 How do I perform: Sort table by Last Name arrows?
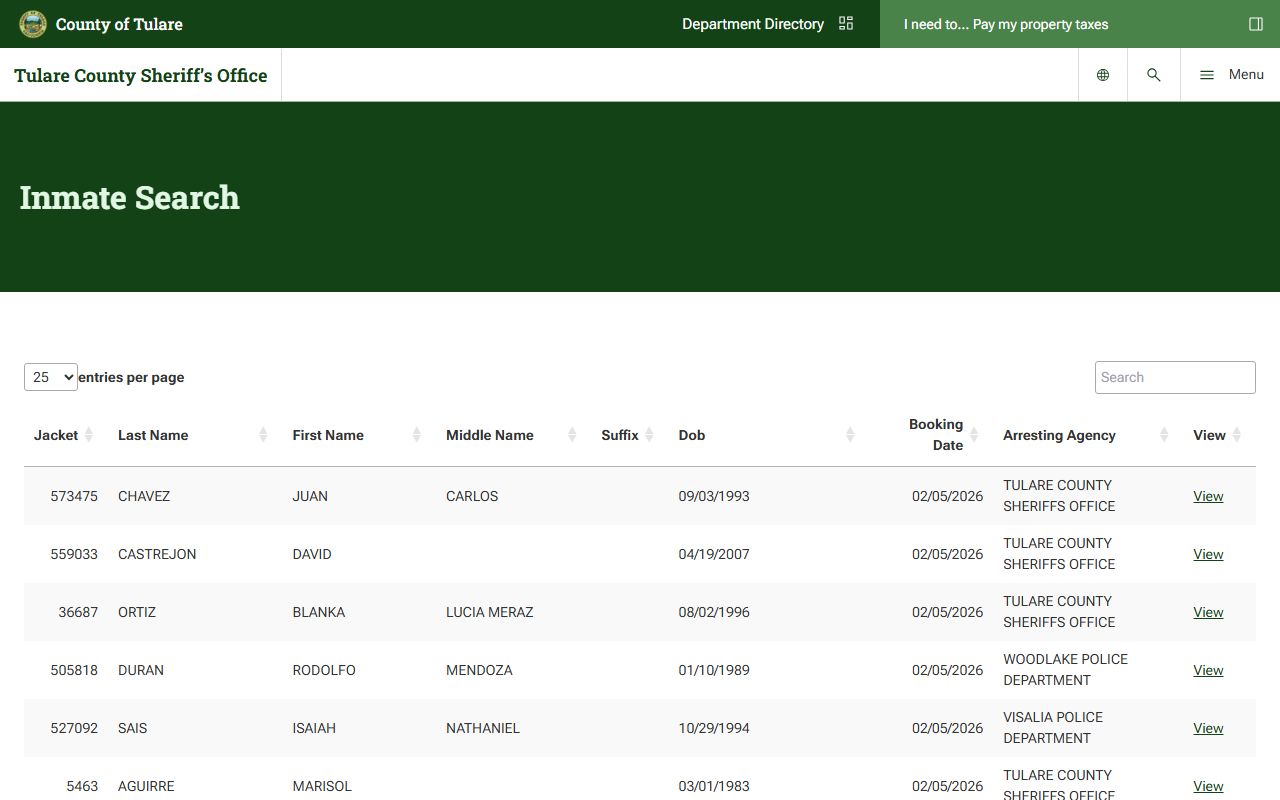click(263, 435)
